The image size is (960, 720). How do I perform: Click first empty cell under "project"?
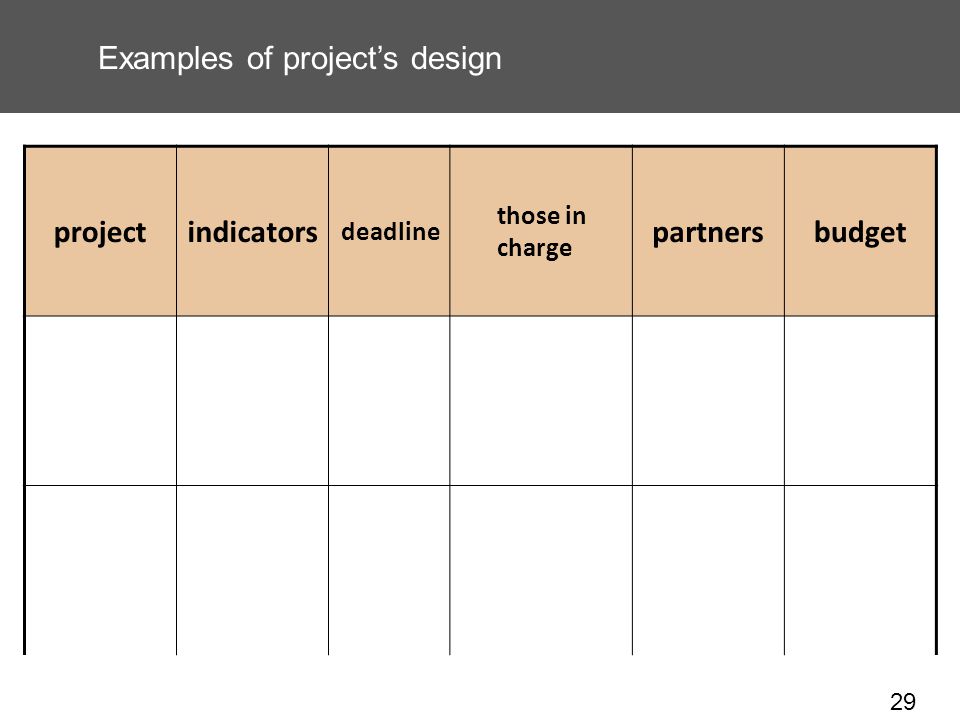[x=100, y=400]
